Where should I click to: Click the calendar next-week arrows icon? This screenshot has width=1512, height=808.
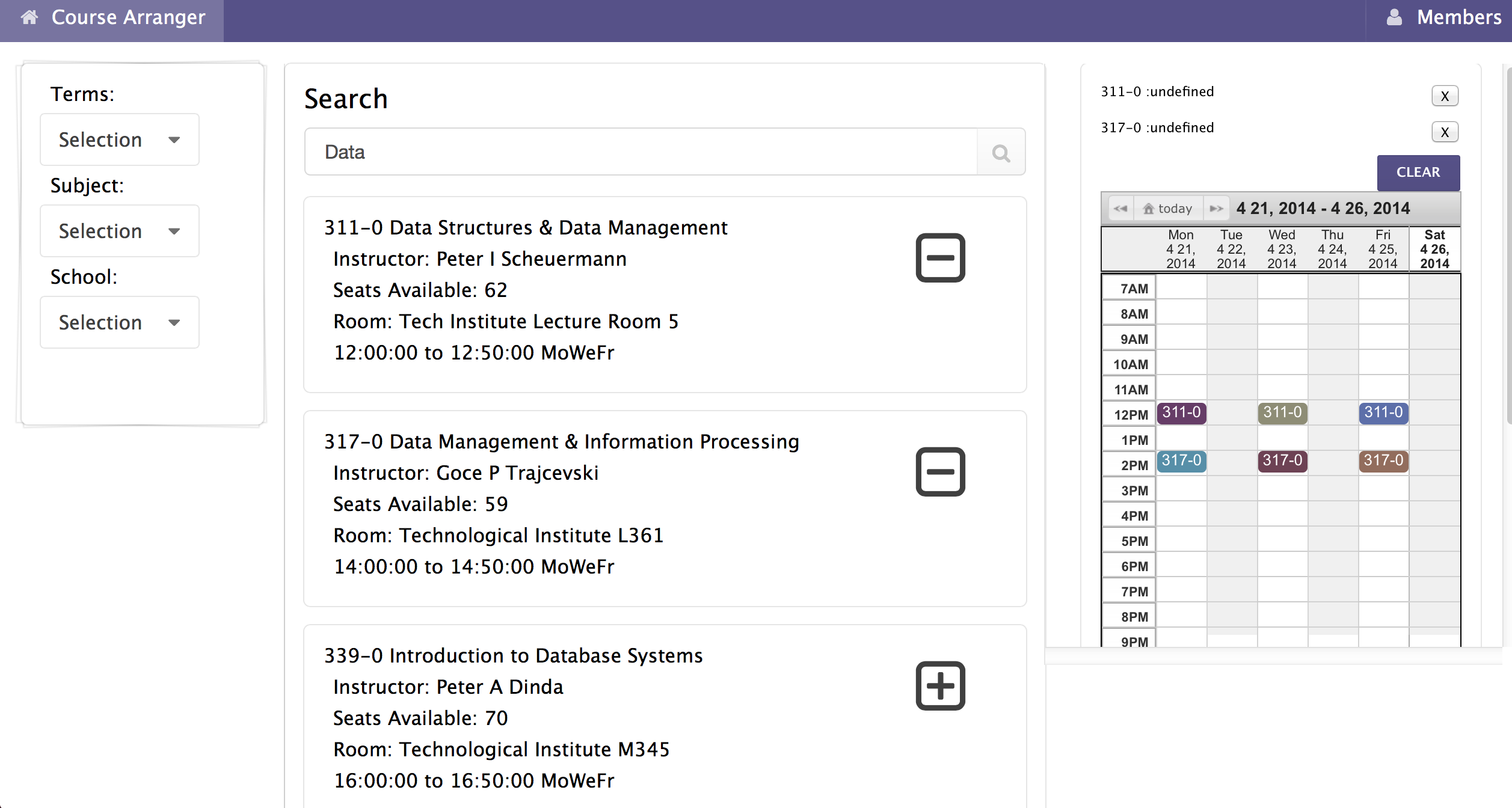pos(1216,209)
